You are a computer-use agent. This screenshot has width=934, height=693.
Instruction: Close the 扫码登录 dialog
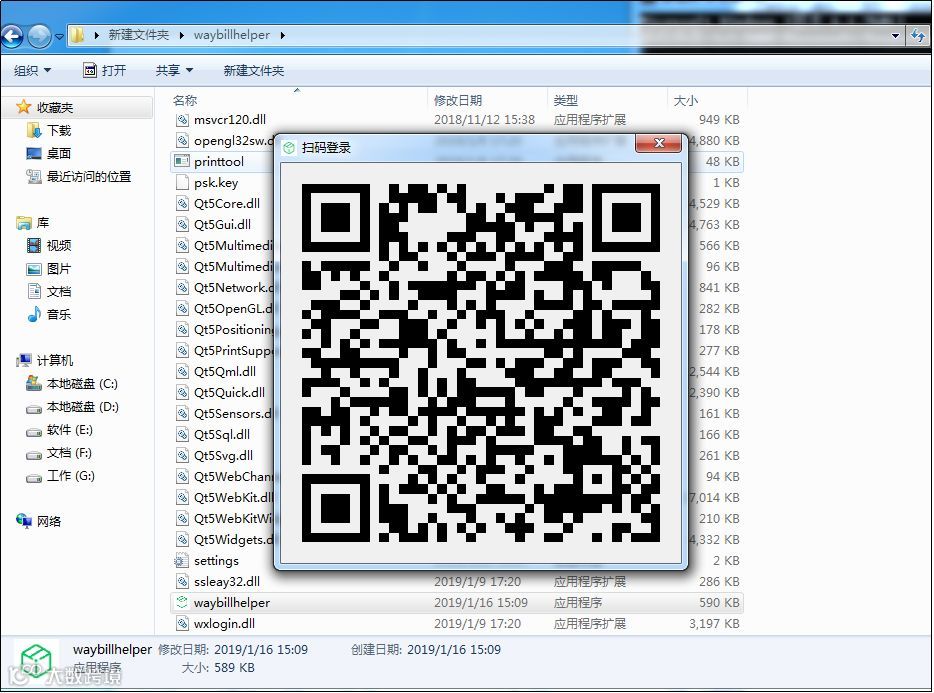pos(659,143)
